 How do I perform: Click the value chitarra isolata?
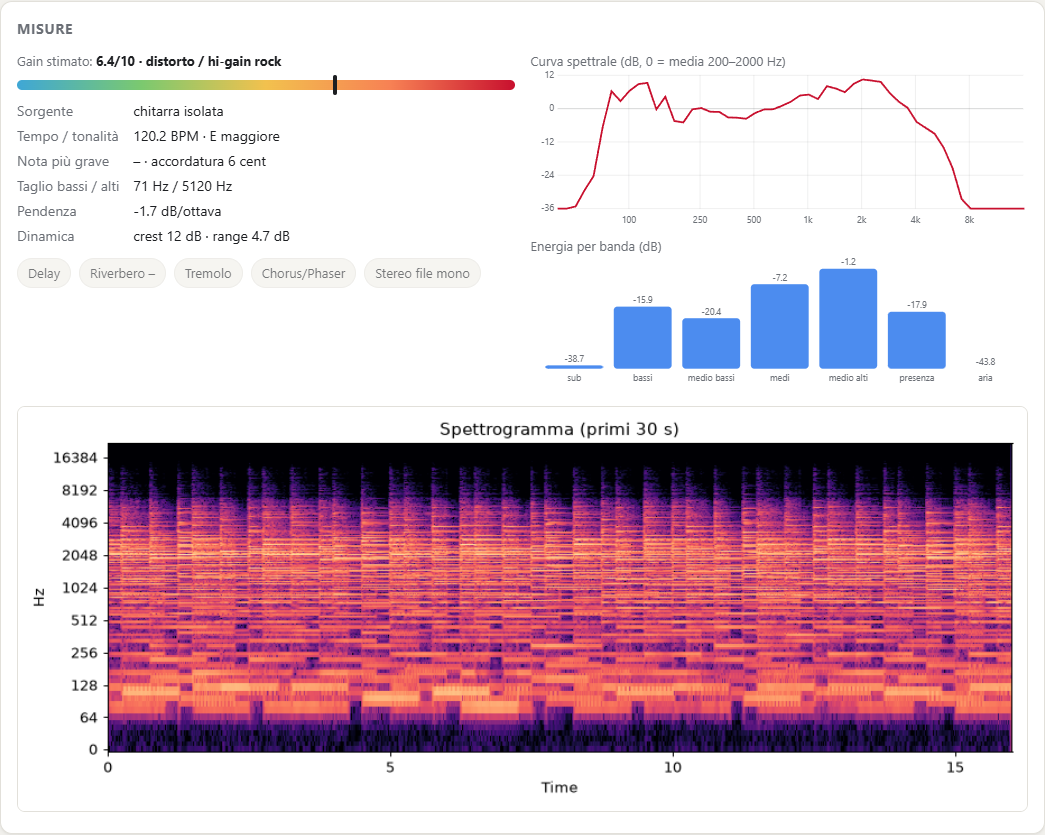178,111
